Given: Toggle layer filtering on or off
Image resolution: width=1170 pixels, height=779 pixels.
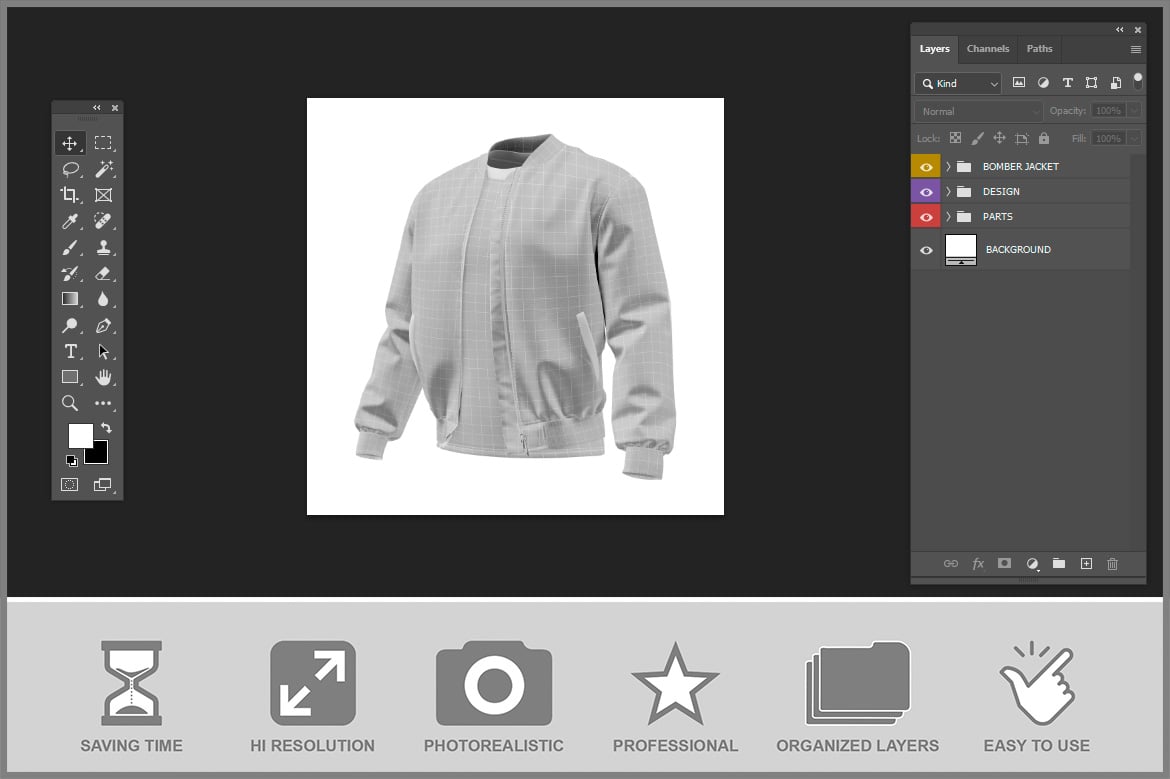Looking at the screenshot, I should click(x=1138, y=81).
